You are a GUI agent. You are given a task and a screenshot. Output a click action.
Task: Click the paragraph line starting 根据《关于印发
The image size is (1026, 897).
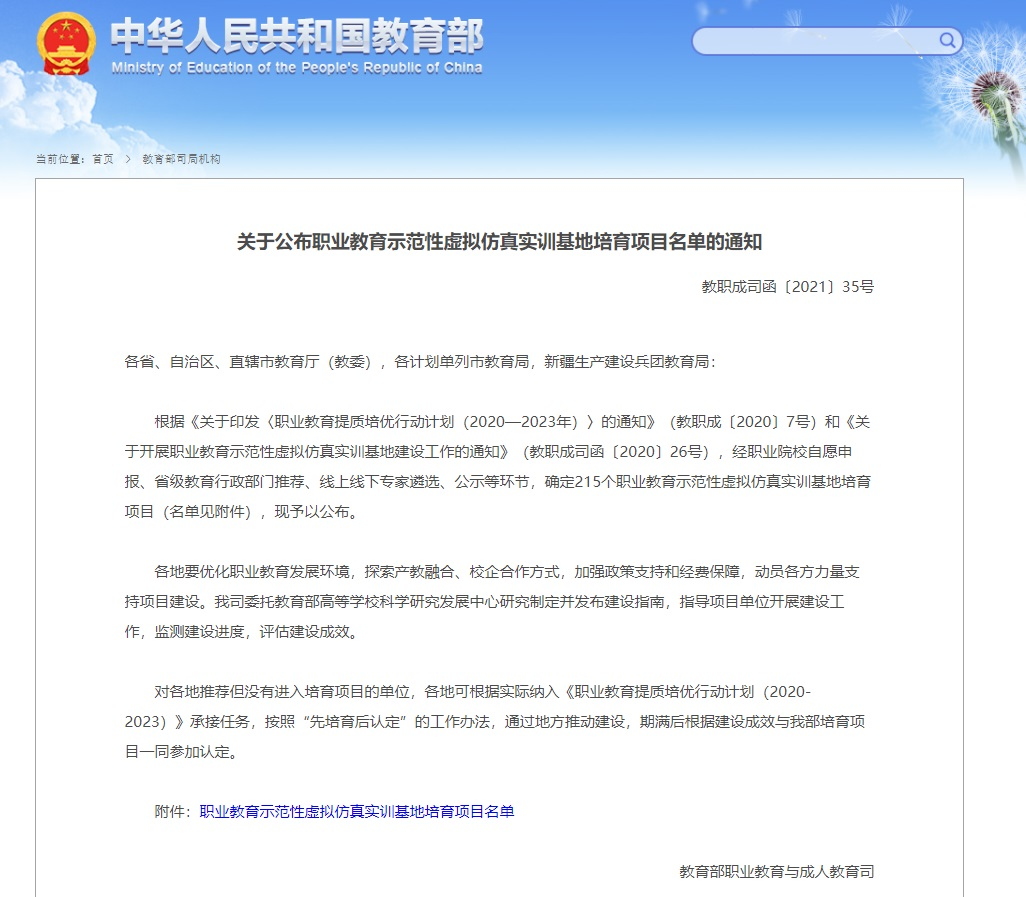pyautogui.click(x=512, y=422)
